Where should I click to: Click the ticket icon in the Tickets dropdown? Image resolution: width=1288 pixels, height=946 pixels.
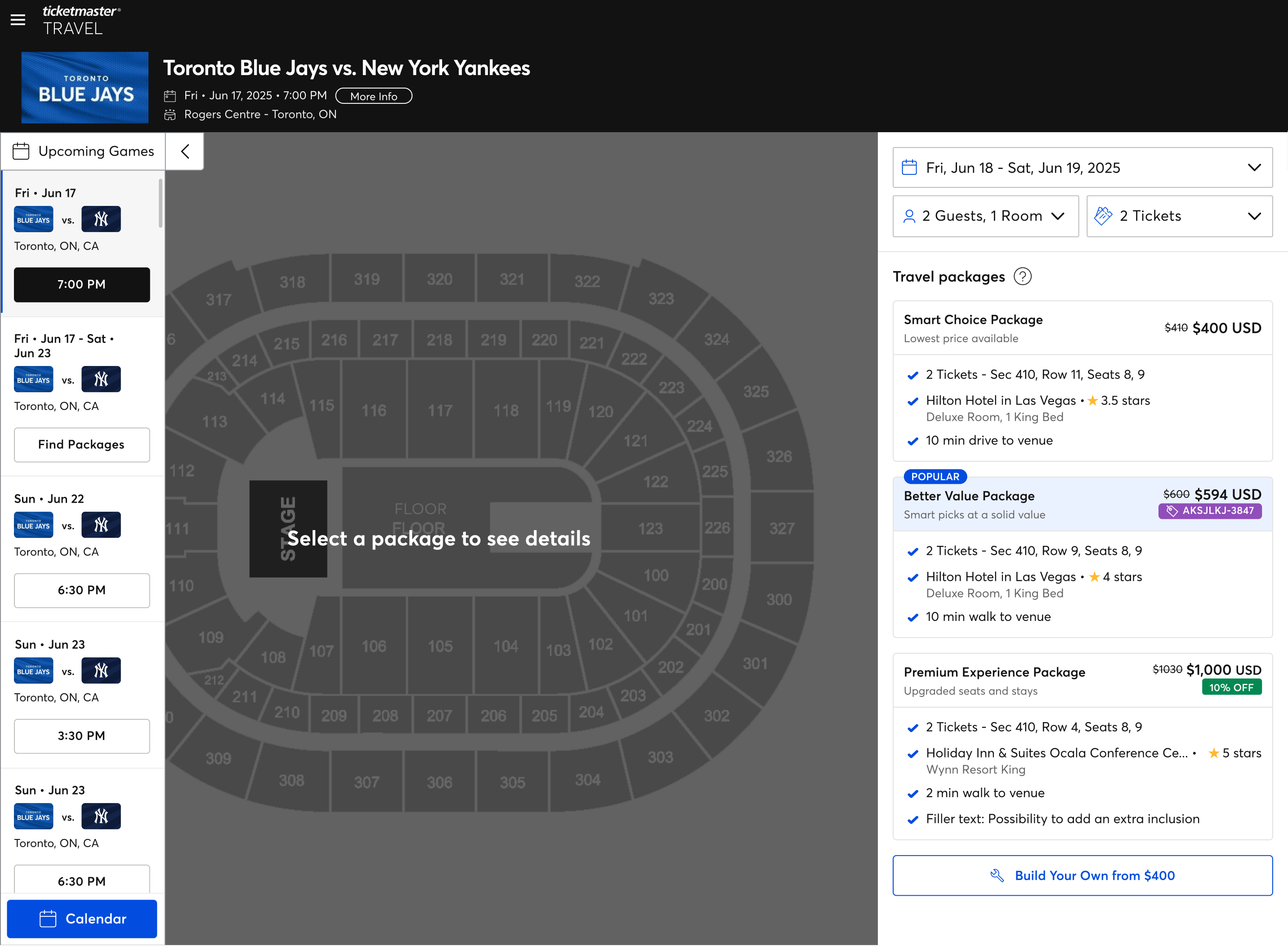click(x=1103, y=216)
